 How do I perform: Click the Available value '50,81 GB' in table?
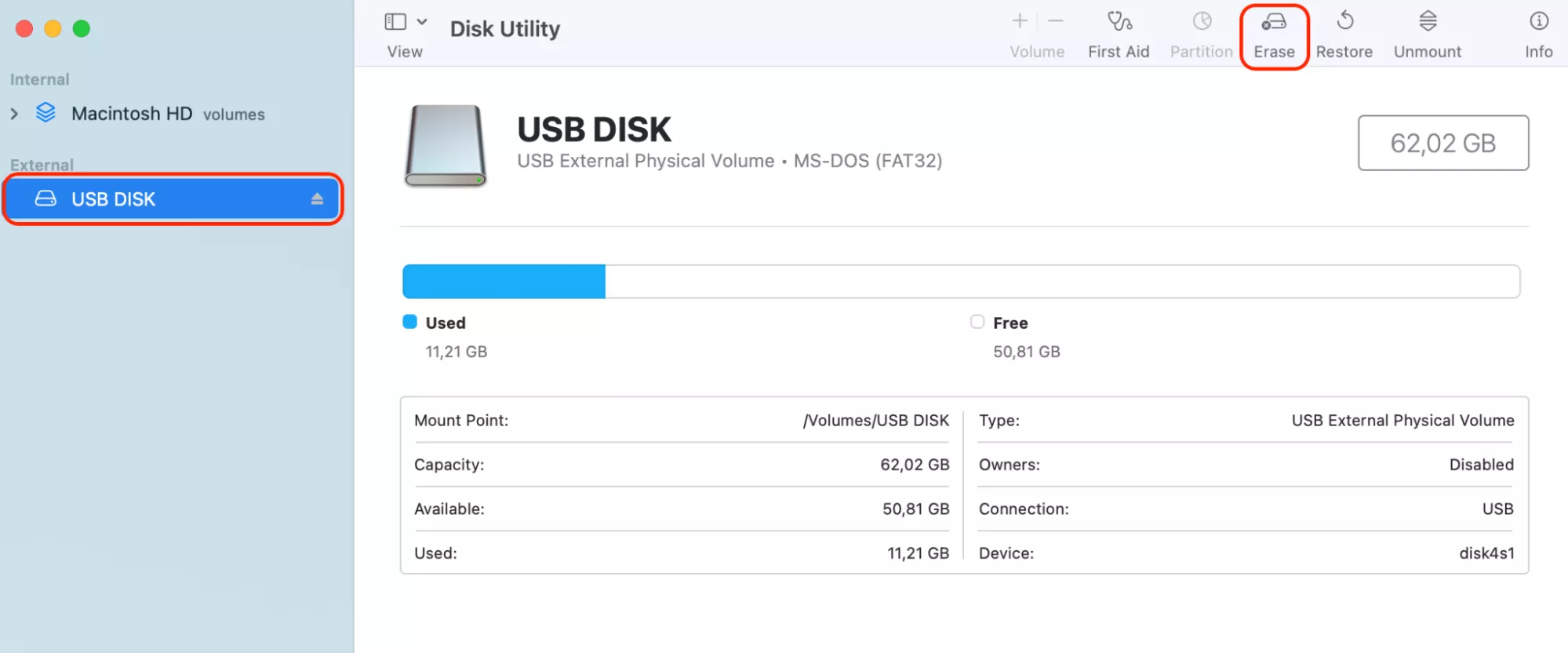coord(916,509)
